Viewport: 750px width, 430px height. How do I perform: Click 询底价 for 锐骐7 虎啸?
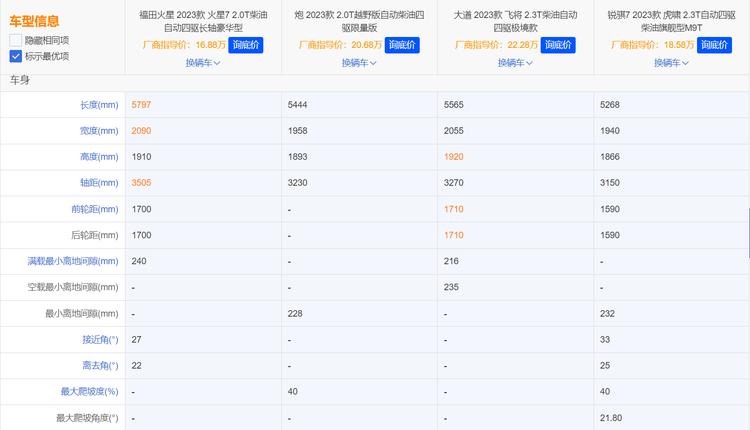click(711, 45)
